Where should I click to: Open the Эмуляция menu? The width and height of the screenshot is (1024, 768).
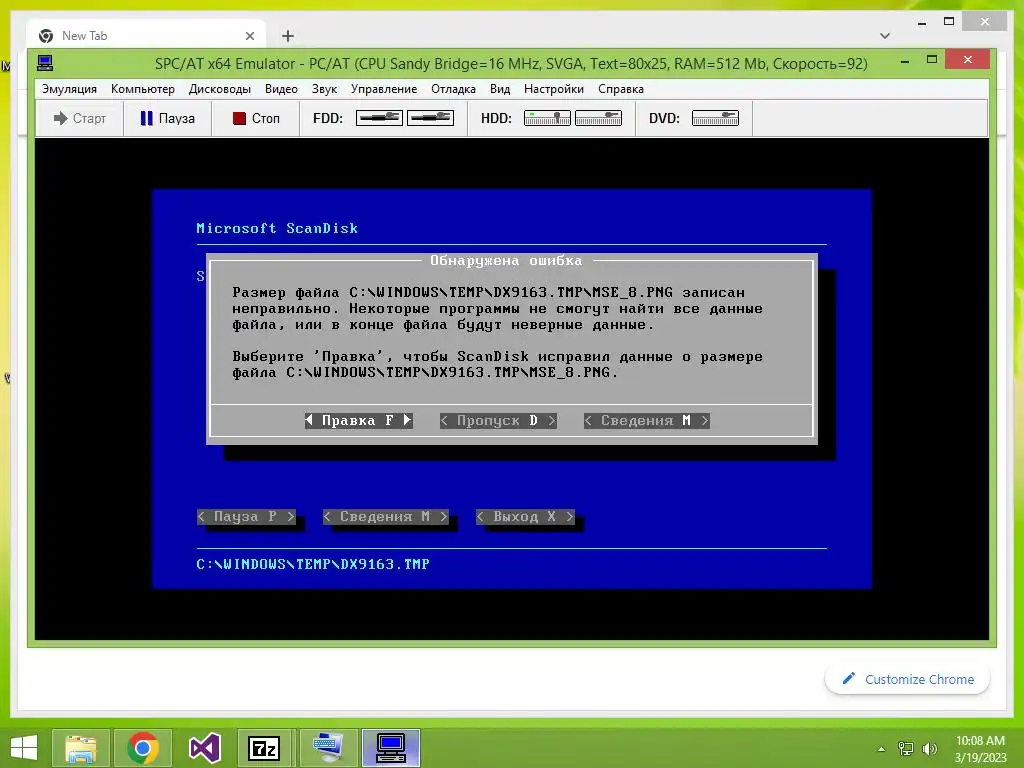pyautogui.click(x=69, y=89)
